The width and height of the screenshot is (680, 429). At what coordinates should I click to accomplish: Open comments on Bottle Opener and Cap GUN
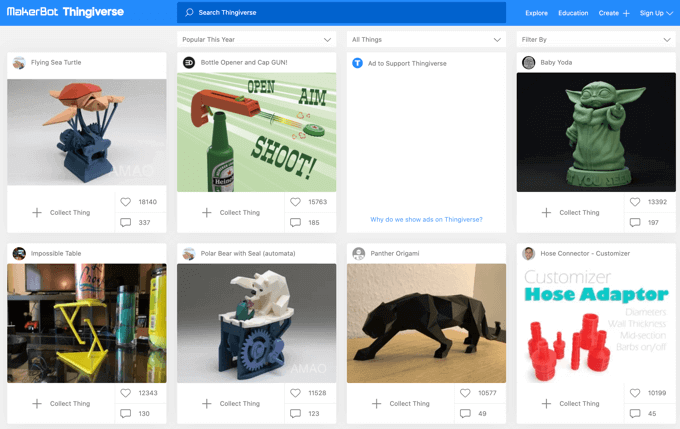click(295, 223)
